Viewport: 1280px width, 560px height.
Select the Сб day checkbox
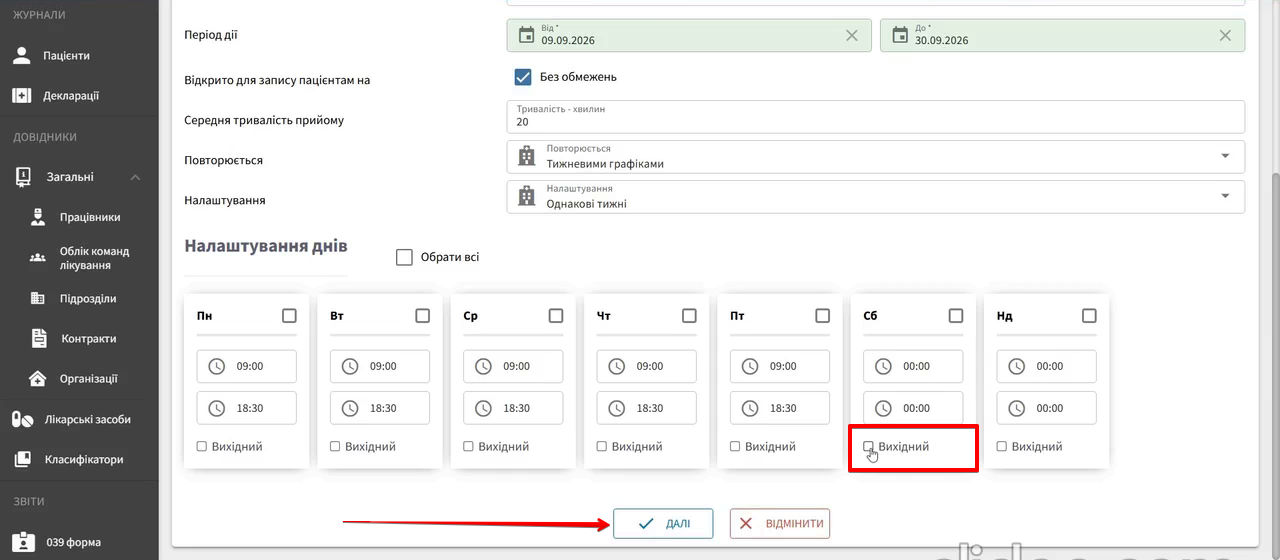956,315
